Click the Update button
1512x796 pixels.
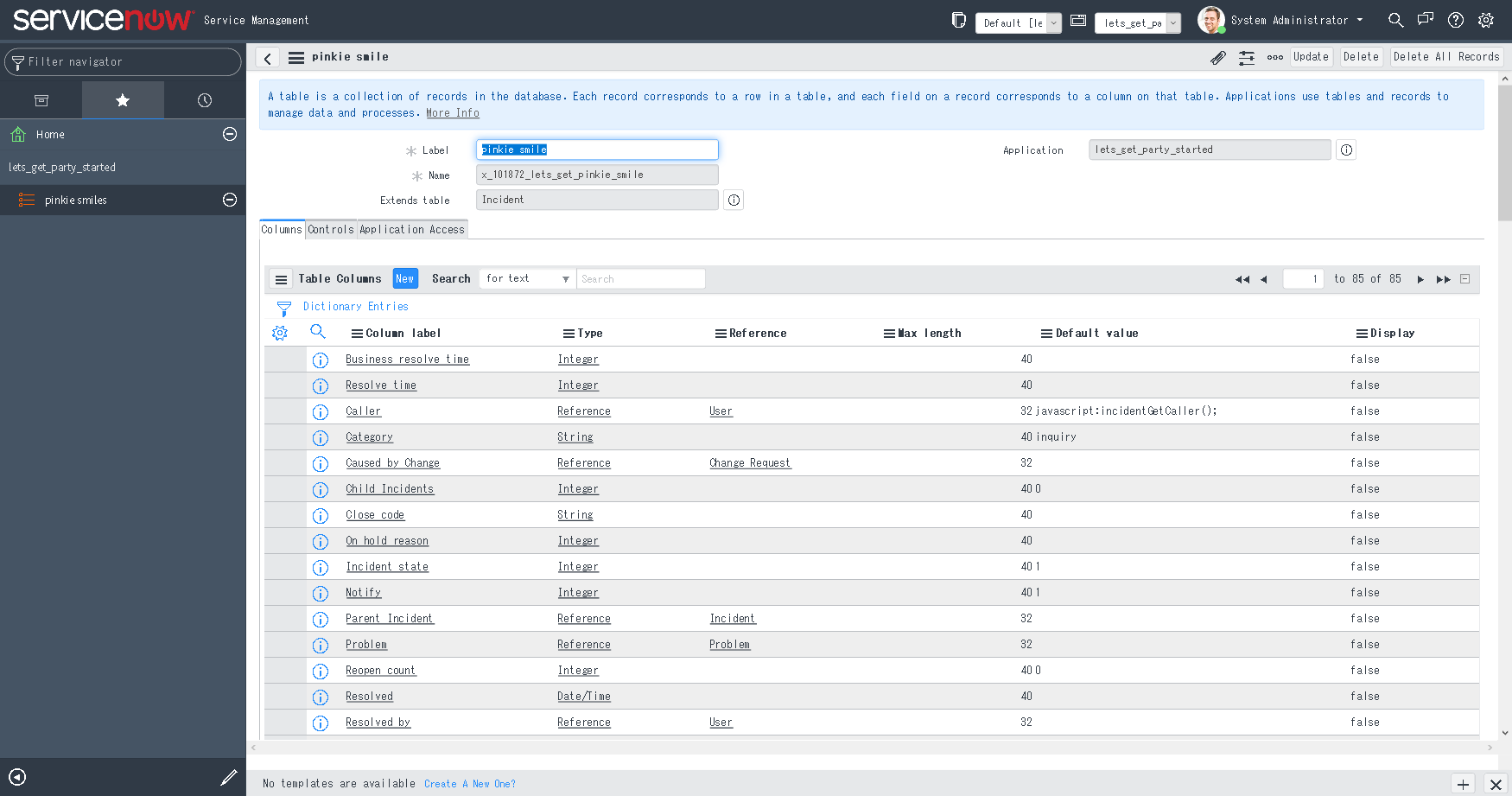coord(1311,56)
